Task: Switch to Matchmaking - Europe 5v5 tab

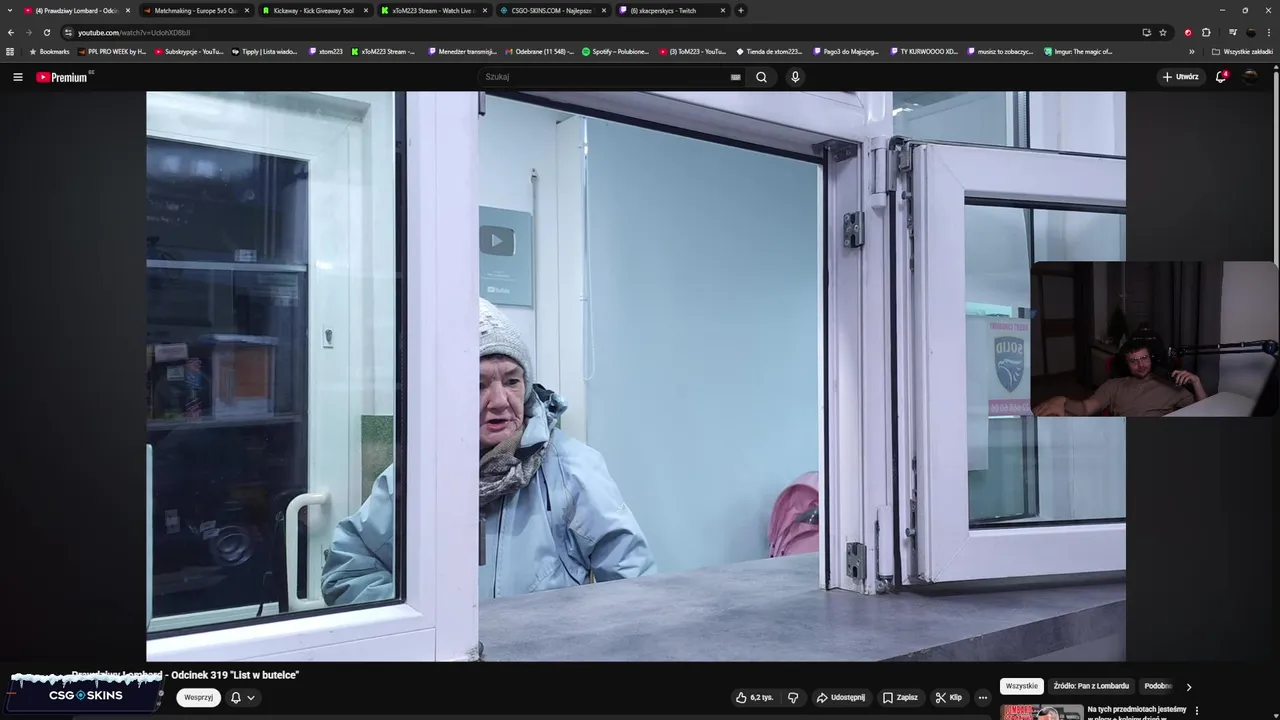Action: coord(195,10)
